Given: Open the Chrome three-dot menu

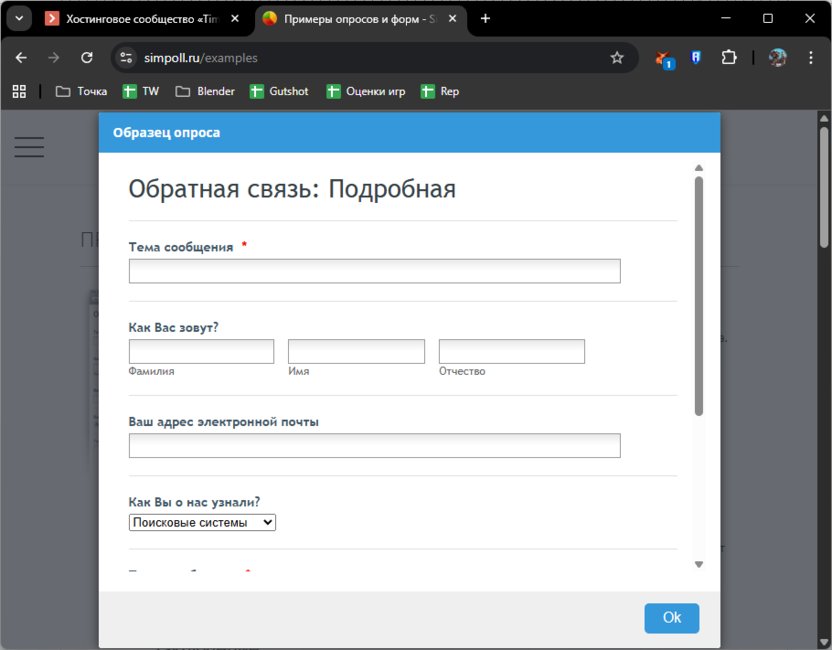Looking at the screenshot, I should click(x=812, y=58).
